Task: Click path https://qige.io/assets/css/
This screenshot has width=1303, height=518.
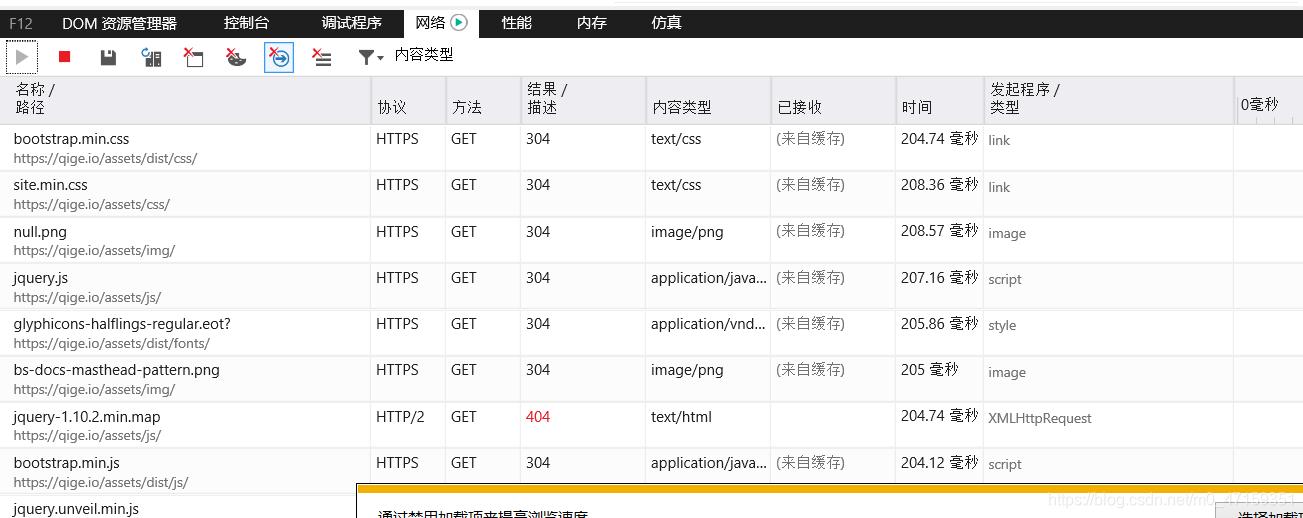Action: coord(91,204)
